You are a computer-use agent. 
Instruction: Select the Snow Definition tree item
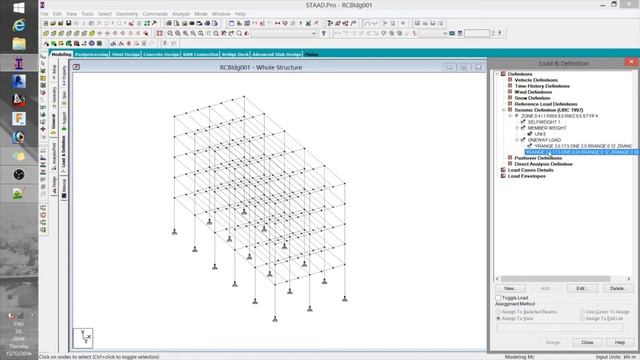click(x=532, y=98)
